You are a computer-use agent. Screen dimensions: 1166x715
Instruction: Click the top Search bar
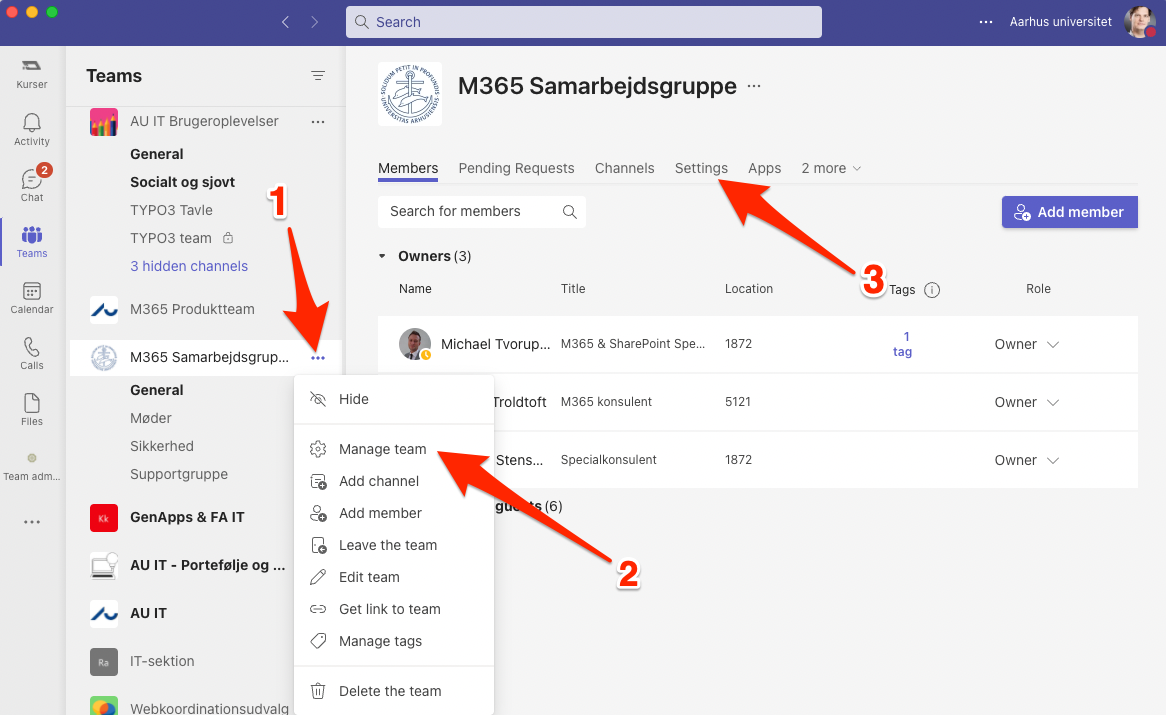[x=584, y=22]
